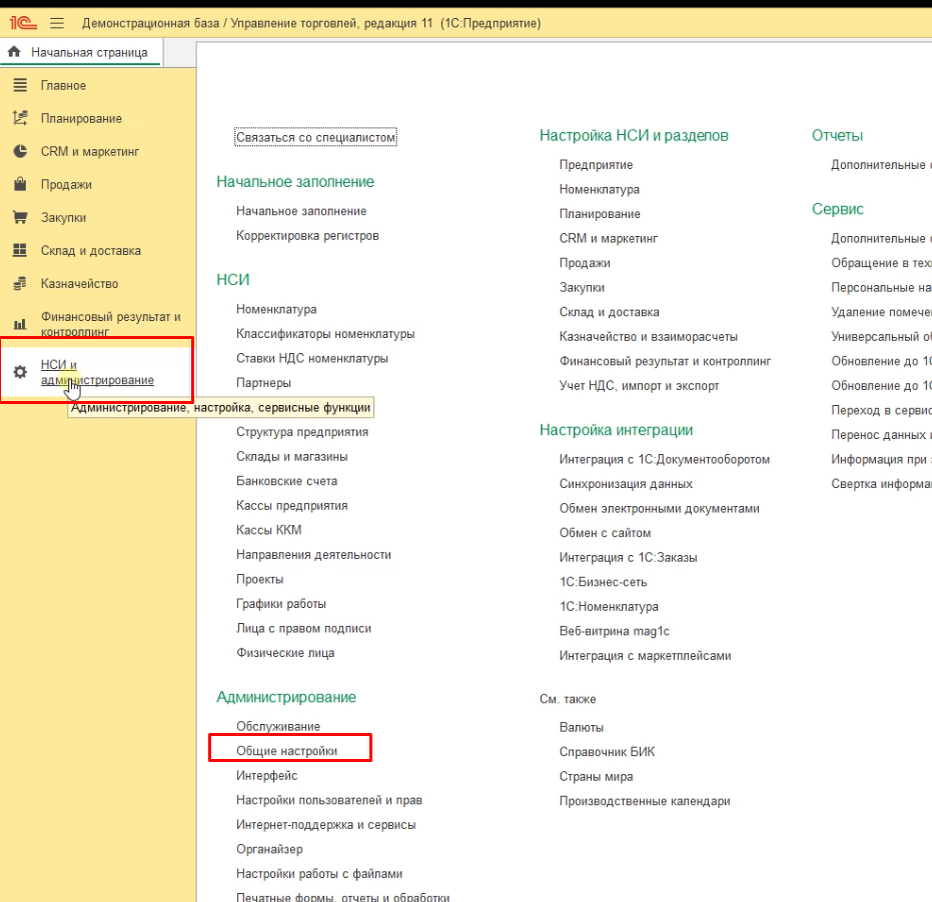Open Интеграция с 1С:Документооборотом

click(x=664, y=459)
